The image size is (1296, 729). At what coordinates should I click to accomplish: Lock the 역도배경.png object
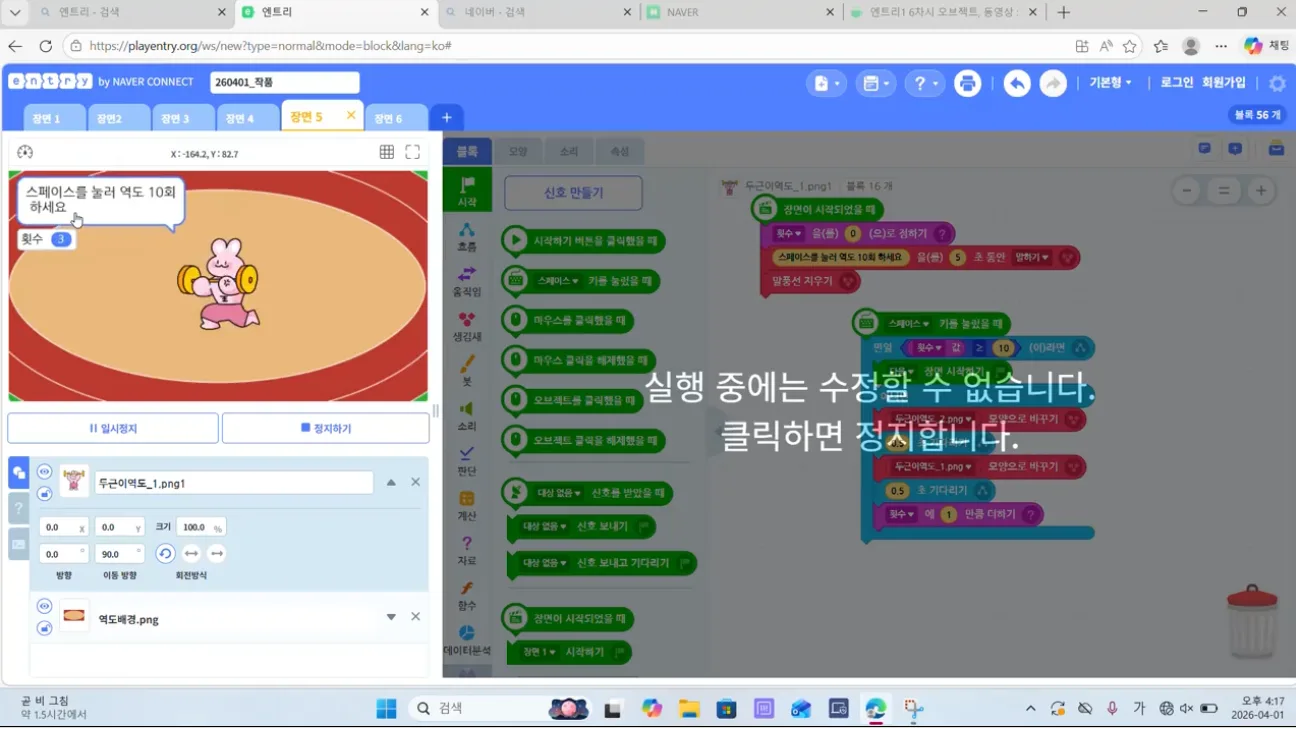(44, 628)
